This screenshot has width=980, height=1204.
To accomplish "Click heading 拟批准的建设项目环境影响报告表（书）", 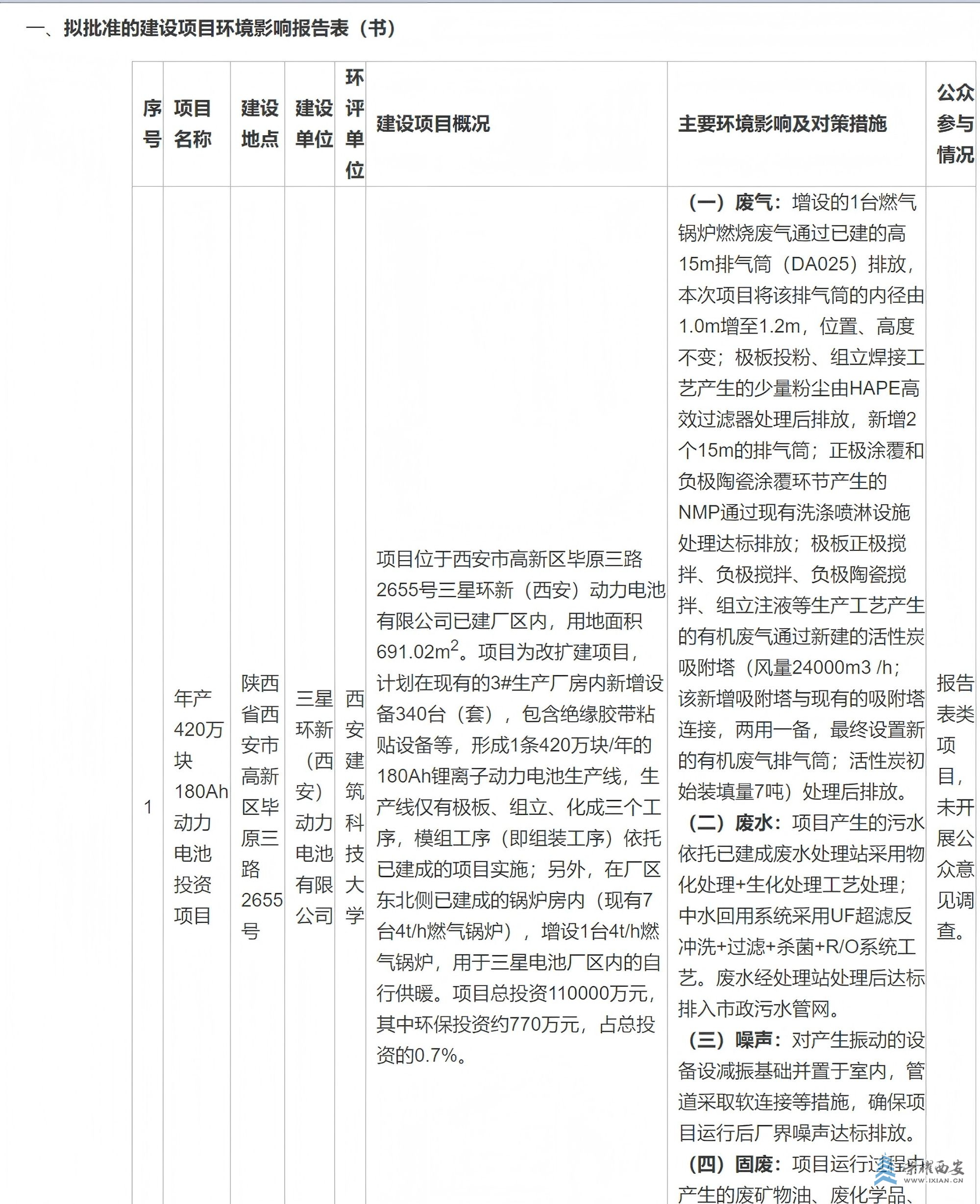I will point(229,28).
